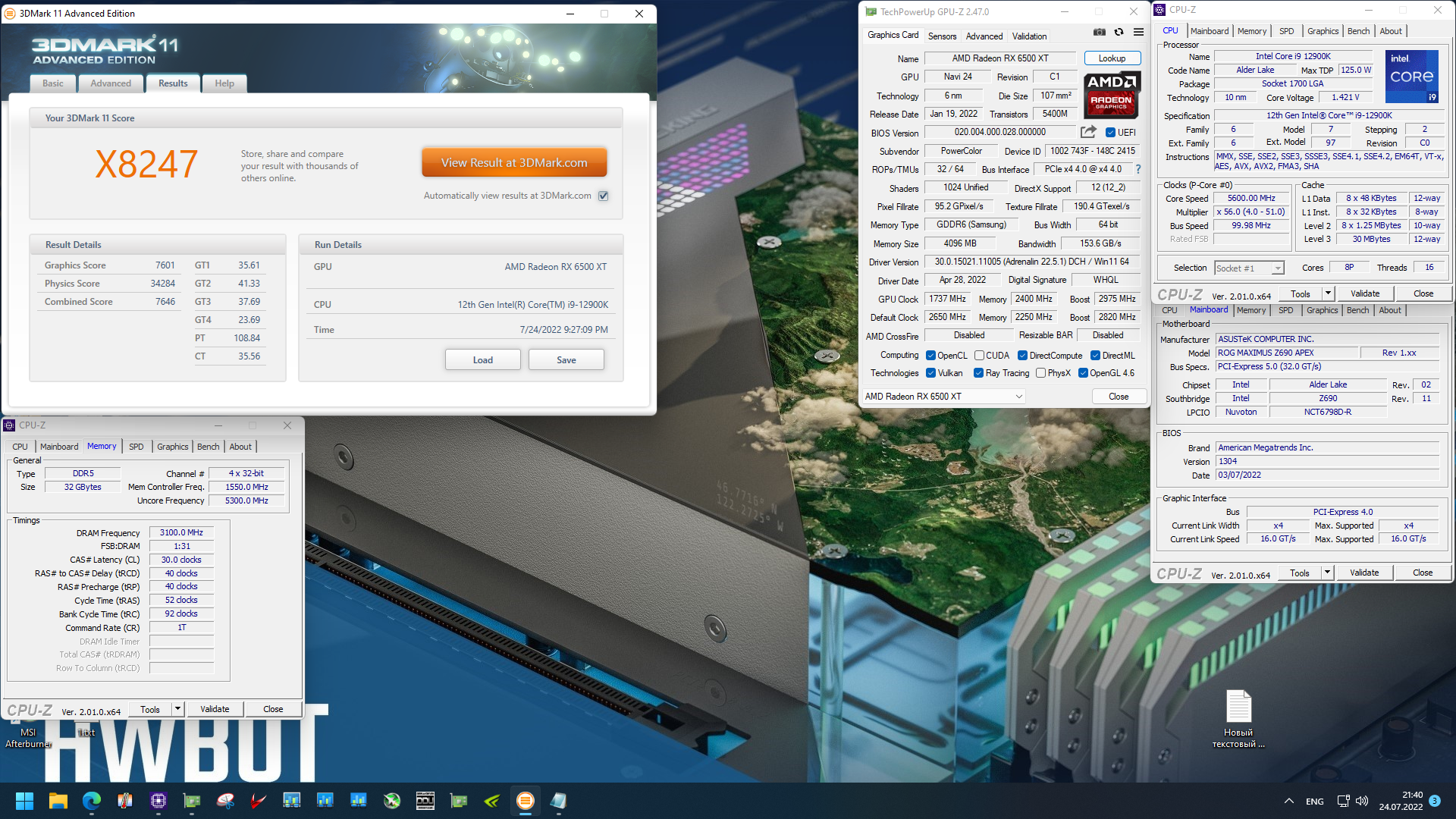Screen dimensions: 1456x819
Task: Show hidden tray icons chevron
Action: tap(1289, 801)
